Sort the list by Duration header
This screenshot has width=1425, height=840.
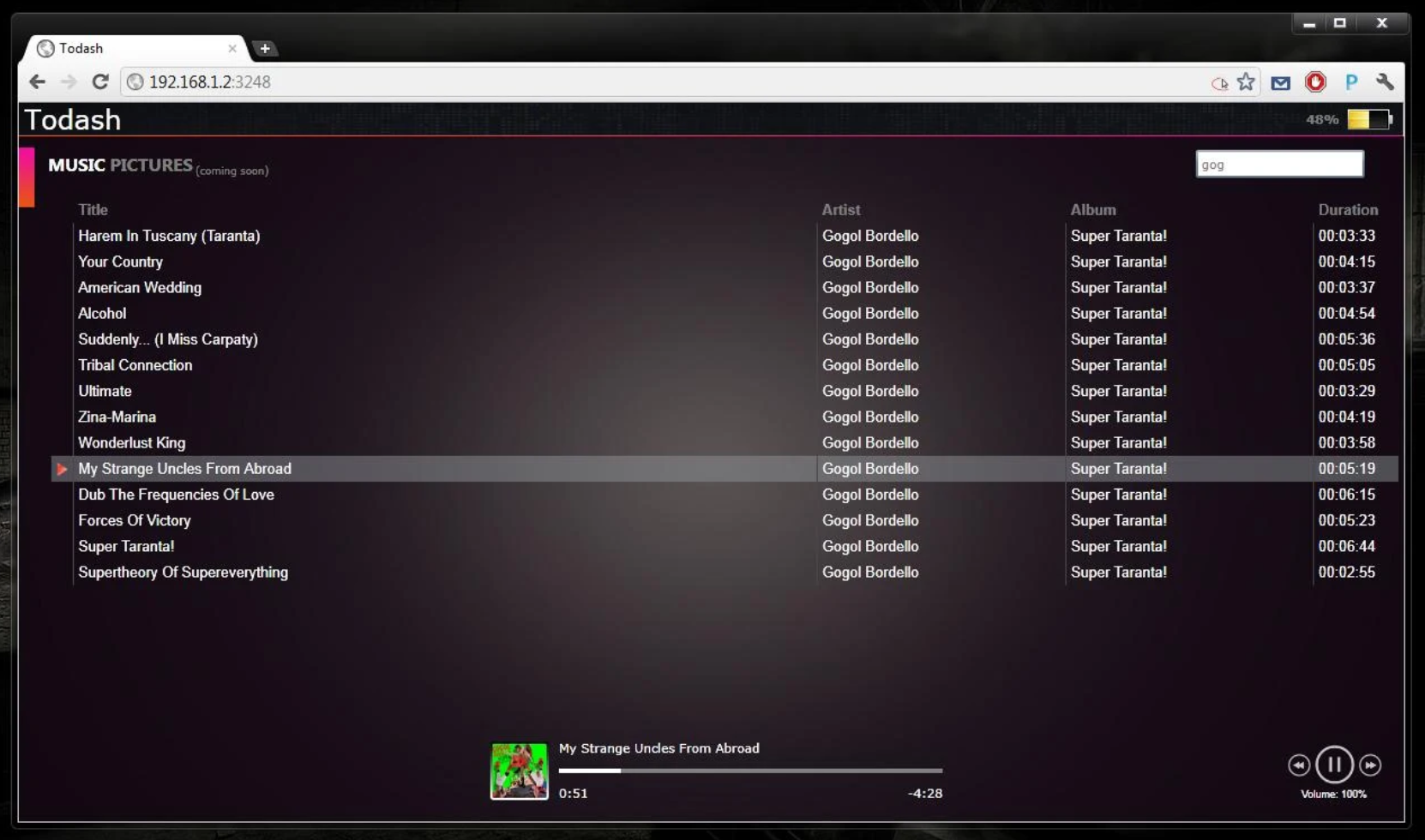pyautogui.click(x=1348, y=209)
